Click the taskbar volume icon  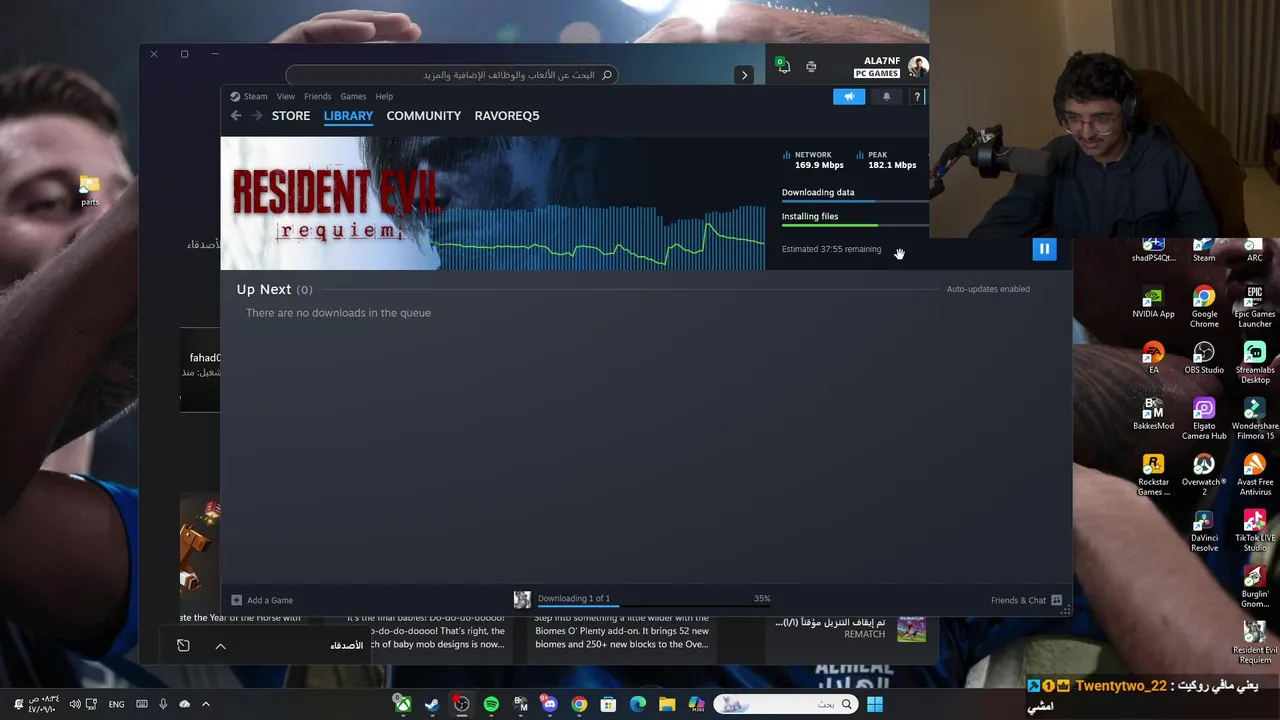75,705
